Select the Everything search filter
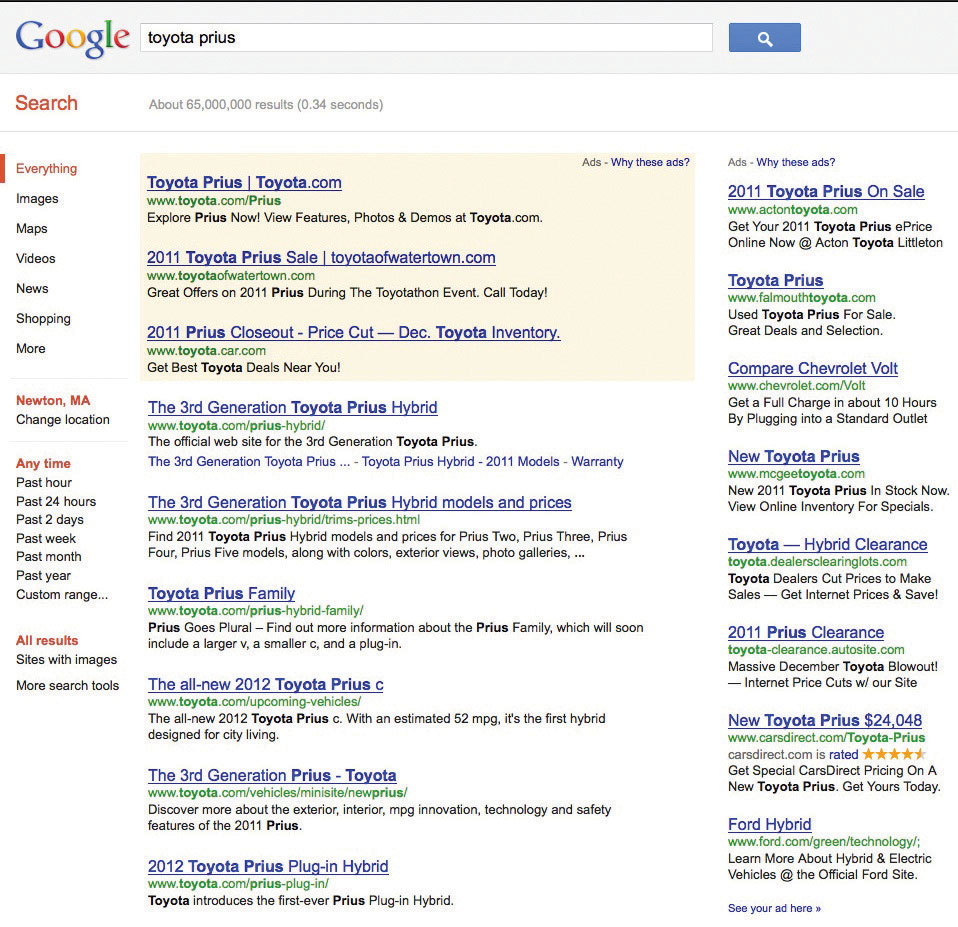The image size is (958, 927). pyautogui.click(x=46, y=169)
